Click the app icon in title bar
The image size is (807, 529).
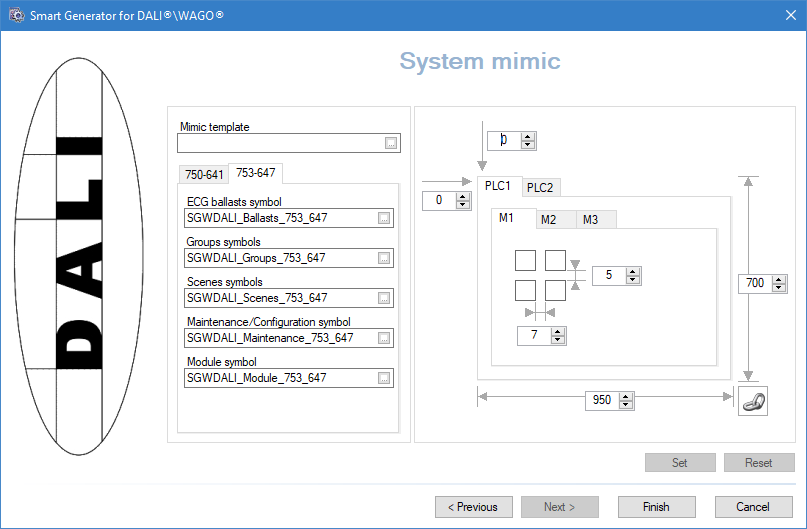16,14
